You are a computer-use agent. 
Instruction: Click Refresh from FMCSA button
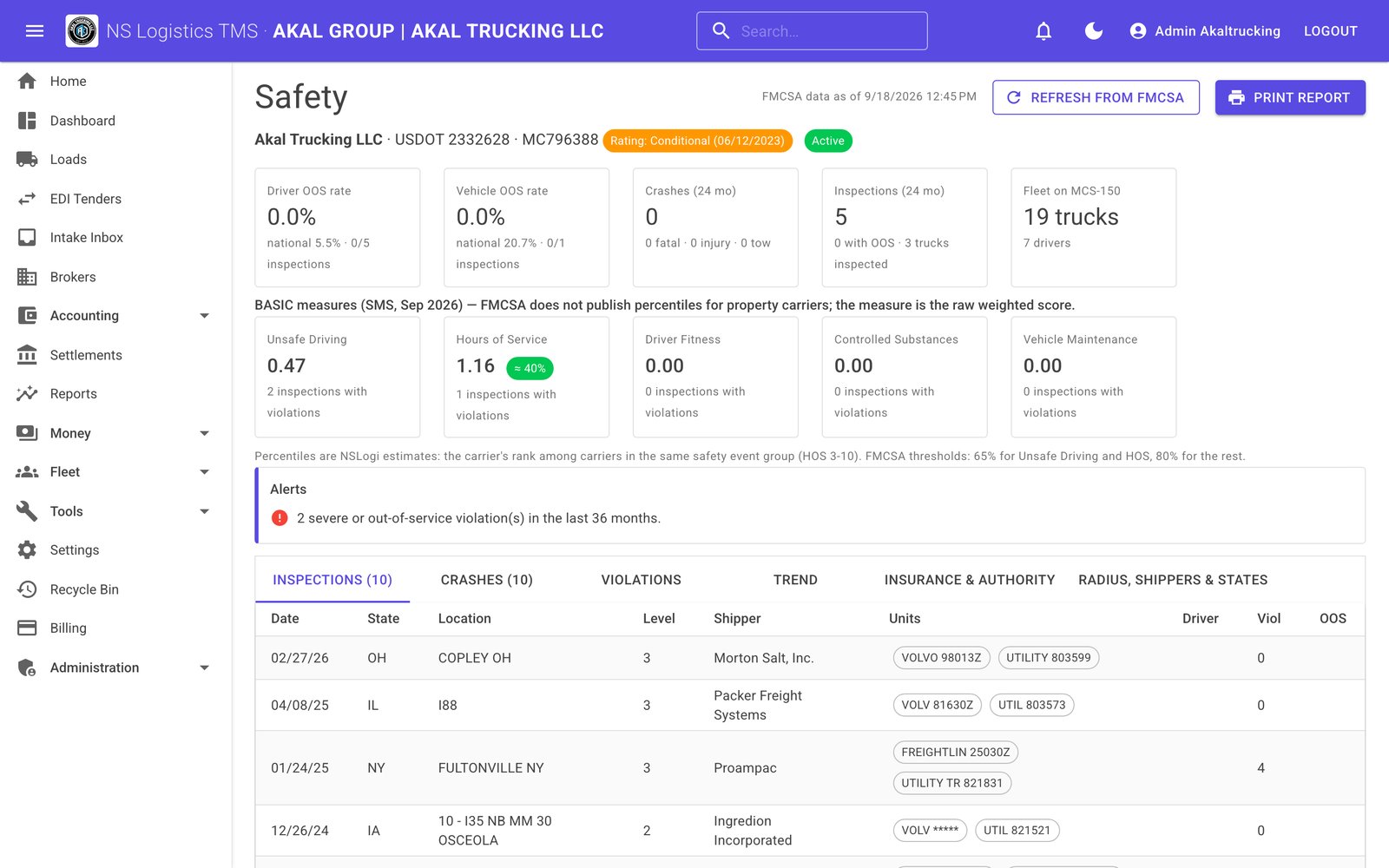[1096, 97]
